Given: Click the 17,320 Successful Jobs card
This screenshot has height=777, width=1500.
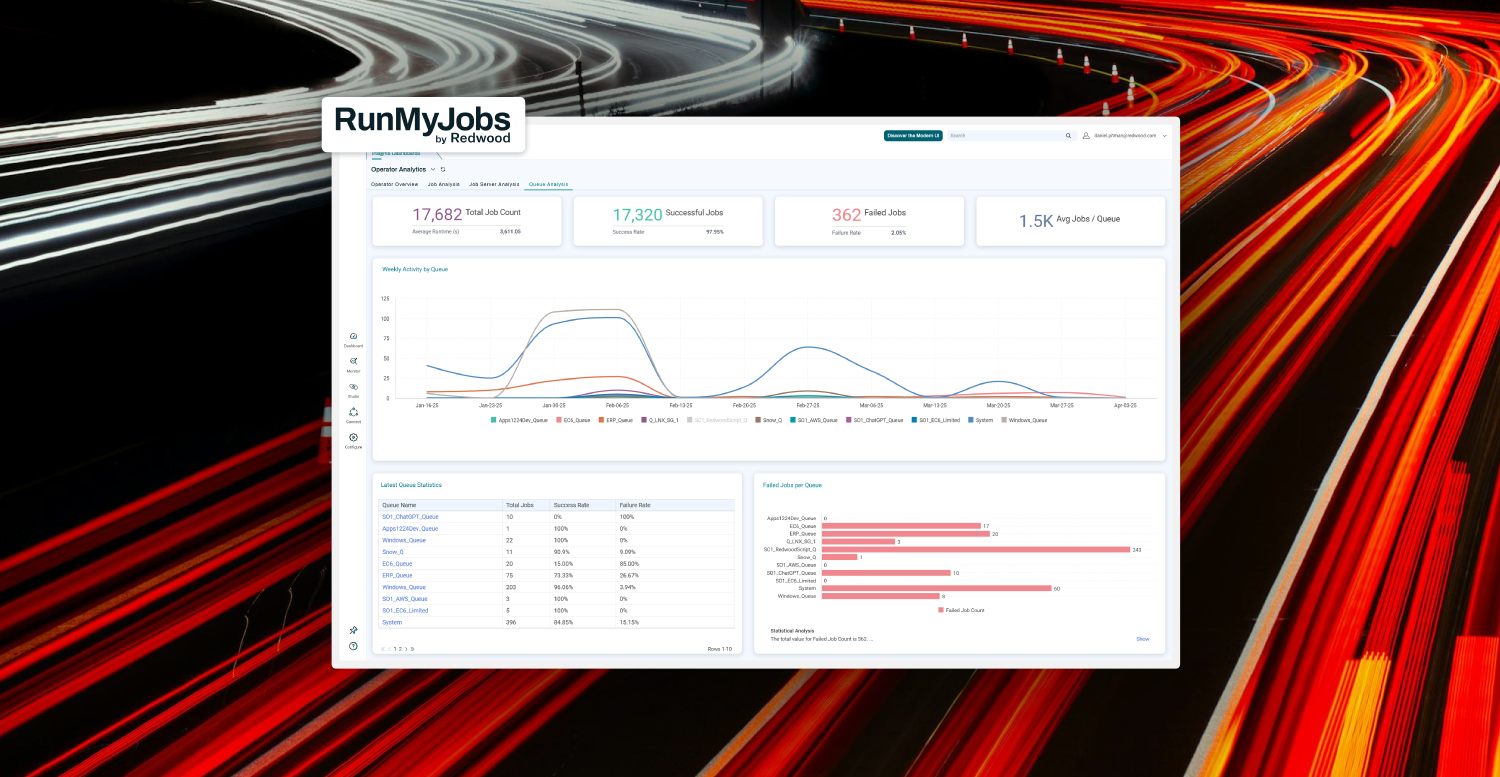Looking at the screenshot, I should coord(668,221).
